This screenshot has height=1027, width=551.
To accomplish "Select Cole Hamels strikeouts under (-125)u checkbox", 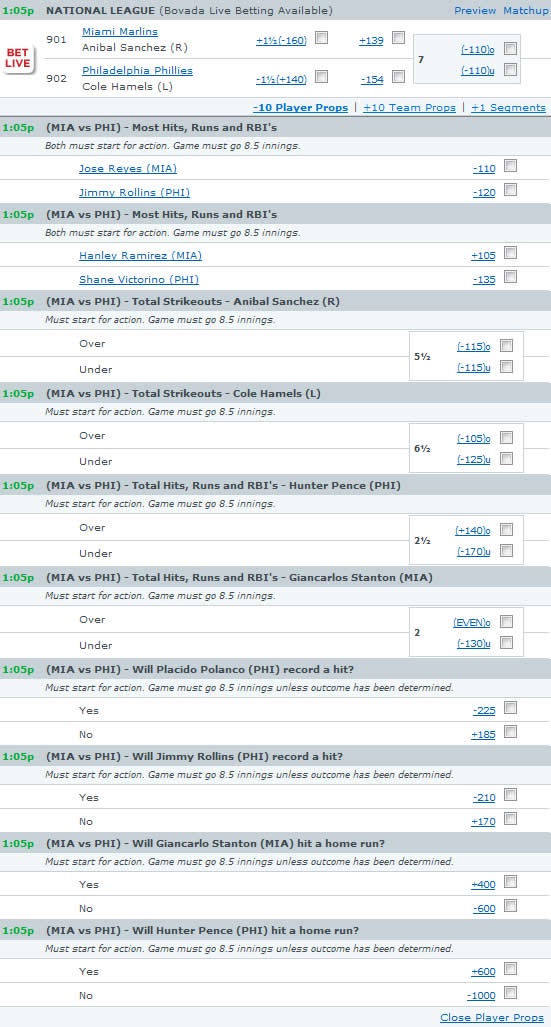I will pos(506,458).
